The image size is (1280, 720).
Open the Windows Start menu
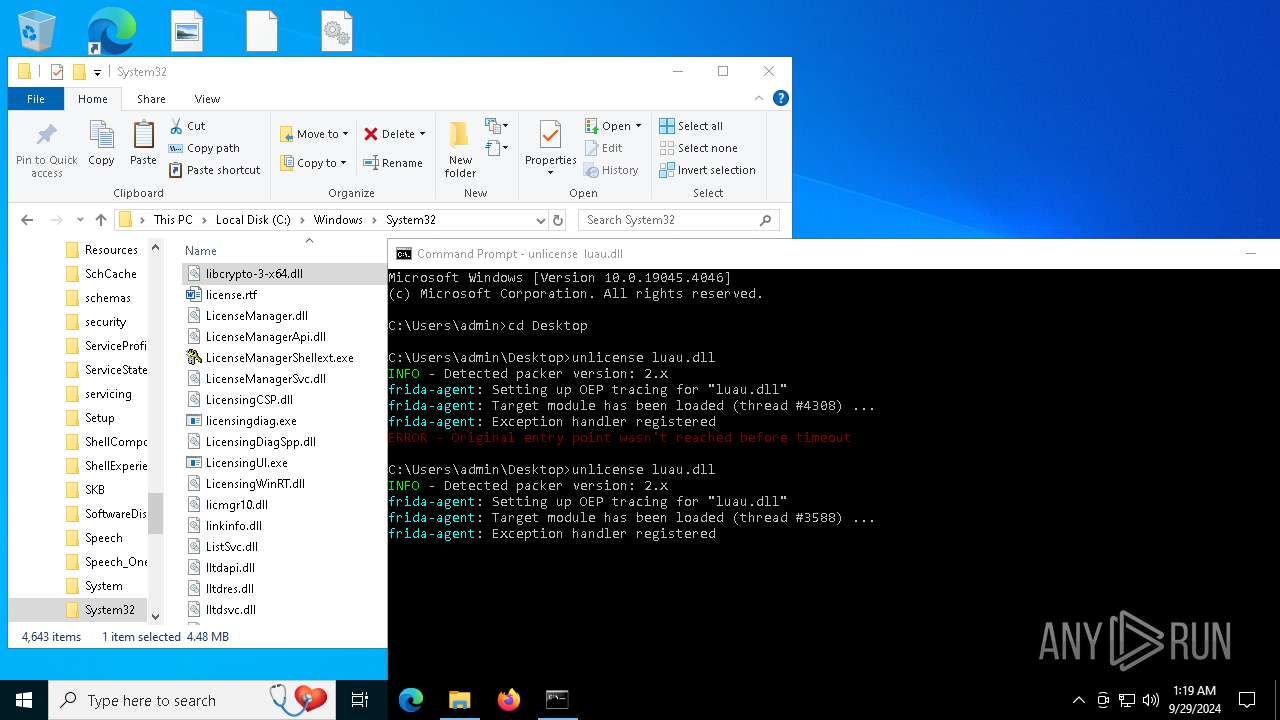click(x=24, y=700)
